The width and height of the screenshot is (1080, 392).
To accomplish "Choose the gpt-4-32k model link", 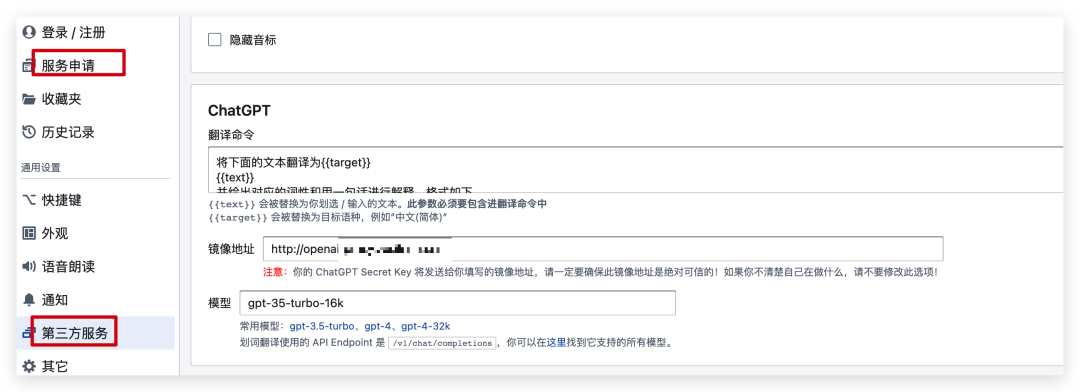I will 426,326.
